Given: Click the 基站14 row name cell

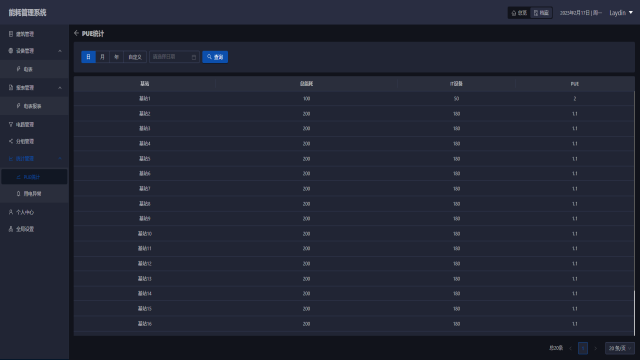Looking at the screenshot, I should tap(144, 293).
